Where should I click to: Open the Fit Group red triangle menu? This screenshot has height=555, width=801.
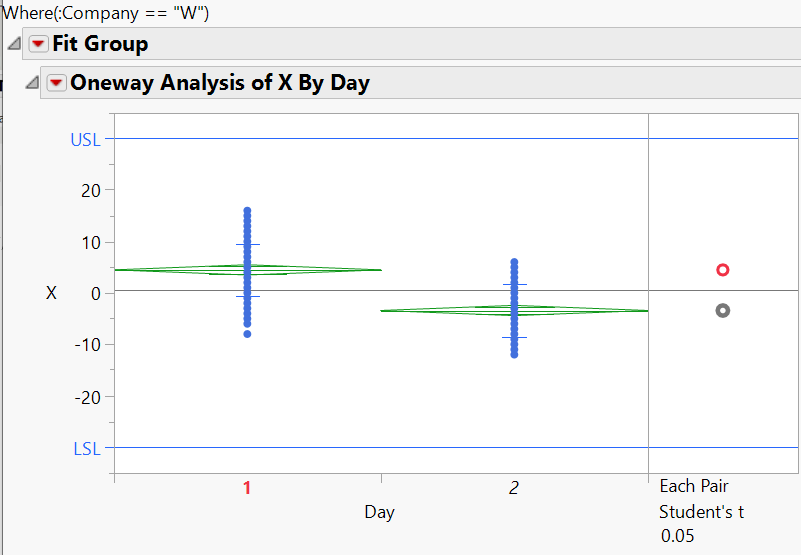pos(38,44)
